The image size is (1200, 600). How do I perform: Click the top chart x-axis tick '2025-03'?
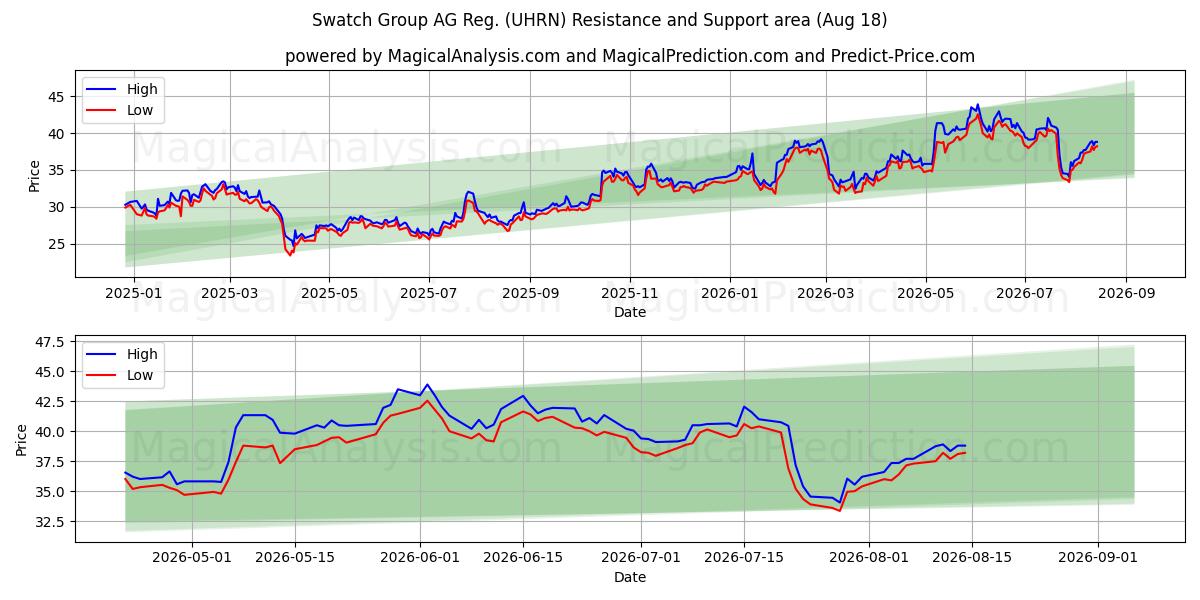(229, 293)
